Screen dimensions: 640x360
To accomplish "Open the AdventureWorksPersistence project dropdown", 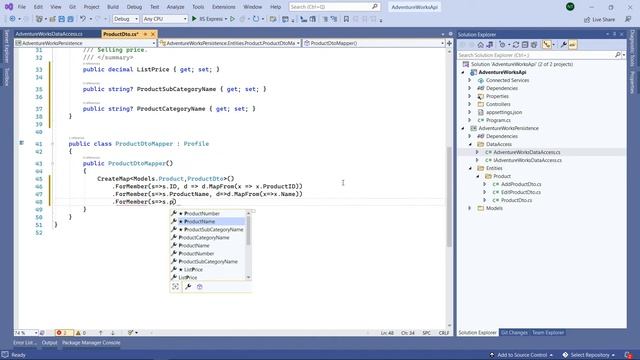I will 85,43.
